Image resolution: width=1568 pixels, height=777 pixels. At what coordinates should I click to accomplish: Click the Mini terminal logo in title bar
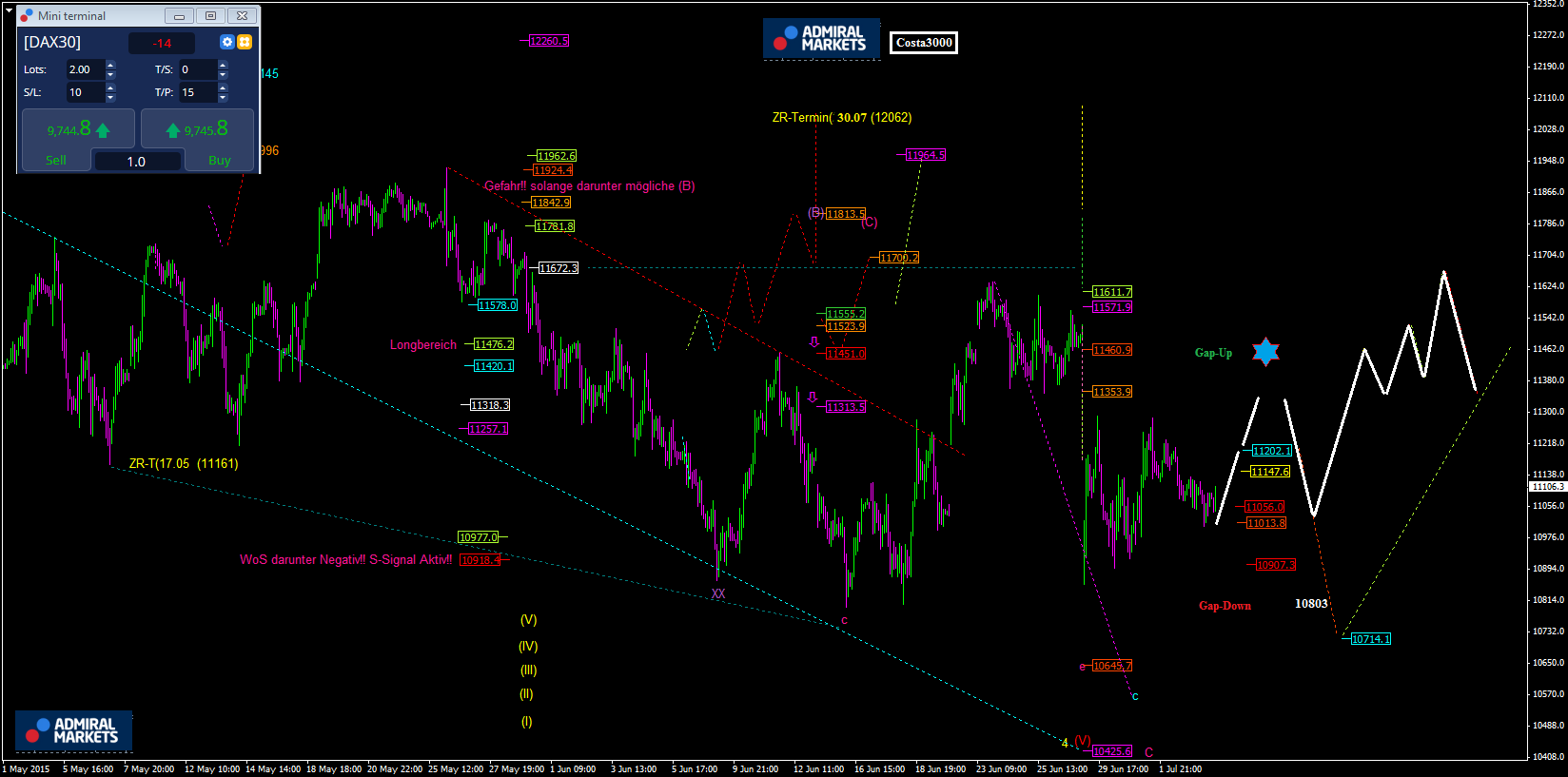pos(27,16)
